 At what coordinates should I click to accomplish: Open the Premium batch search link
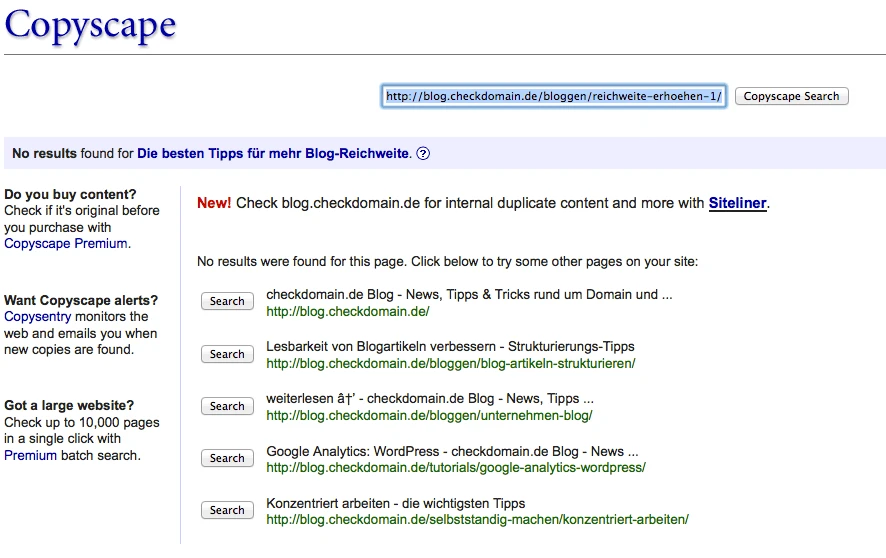coord(31,455)
